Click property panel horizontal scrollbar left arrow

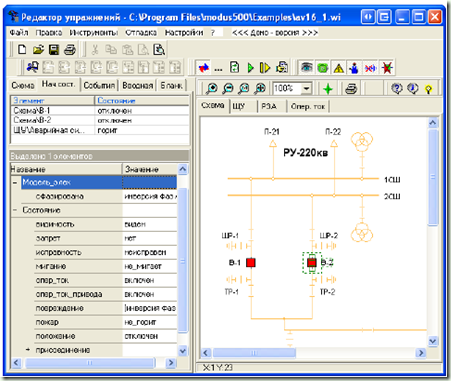[17, 363]
